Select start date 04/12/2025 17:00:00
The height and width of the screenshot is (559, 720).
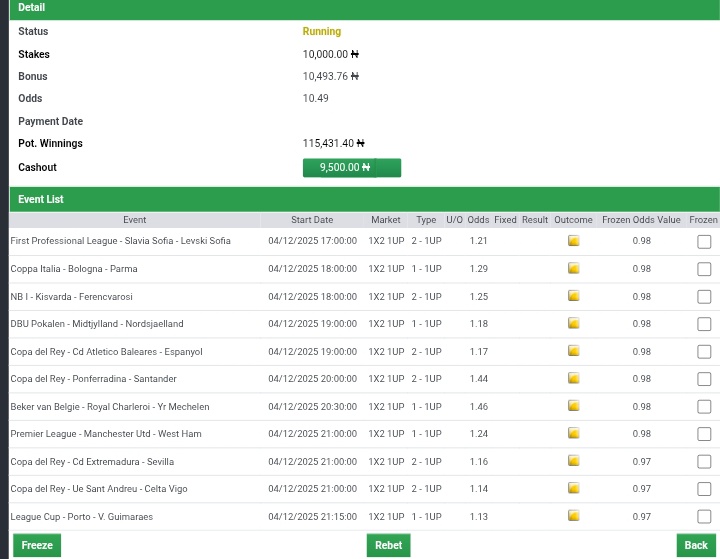(313, 241)
